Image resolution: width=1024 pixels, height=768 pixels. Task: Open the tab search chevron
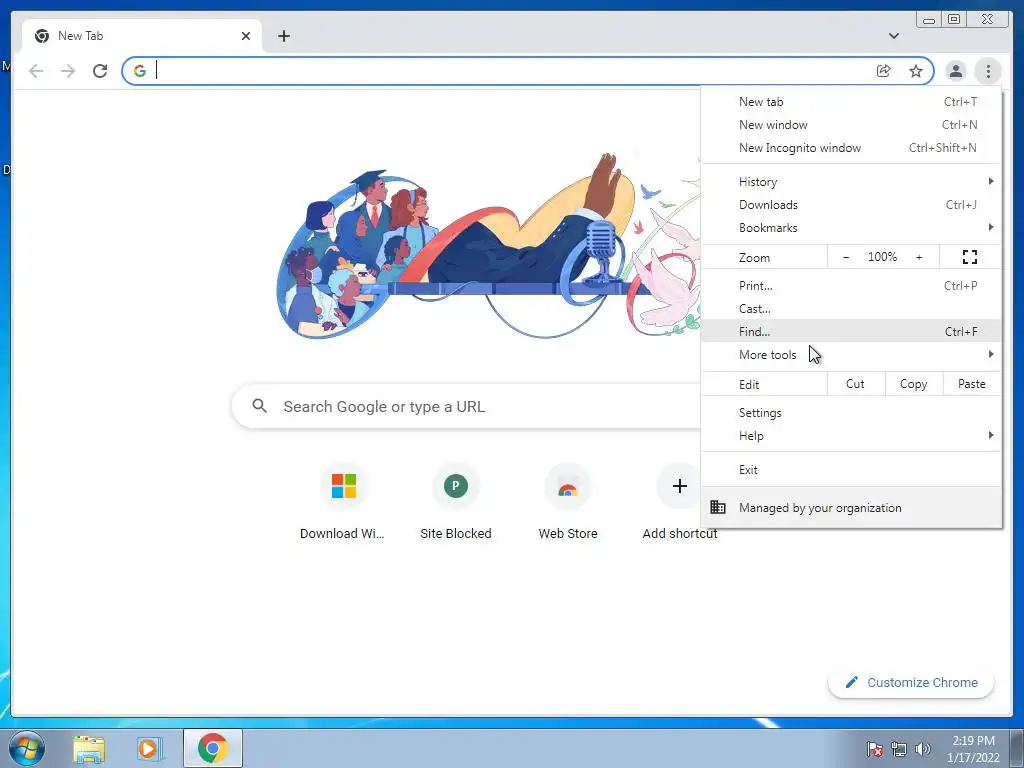click(893, 36)
